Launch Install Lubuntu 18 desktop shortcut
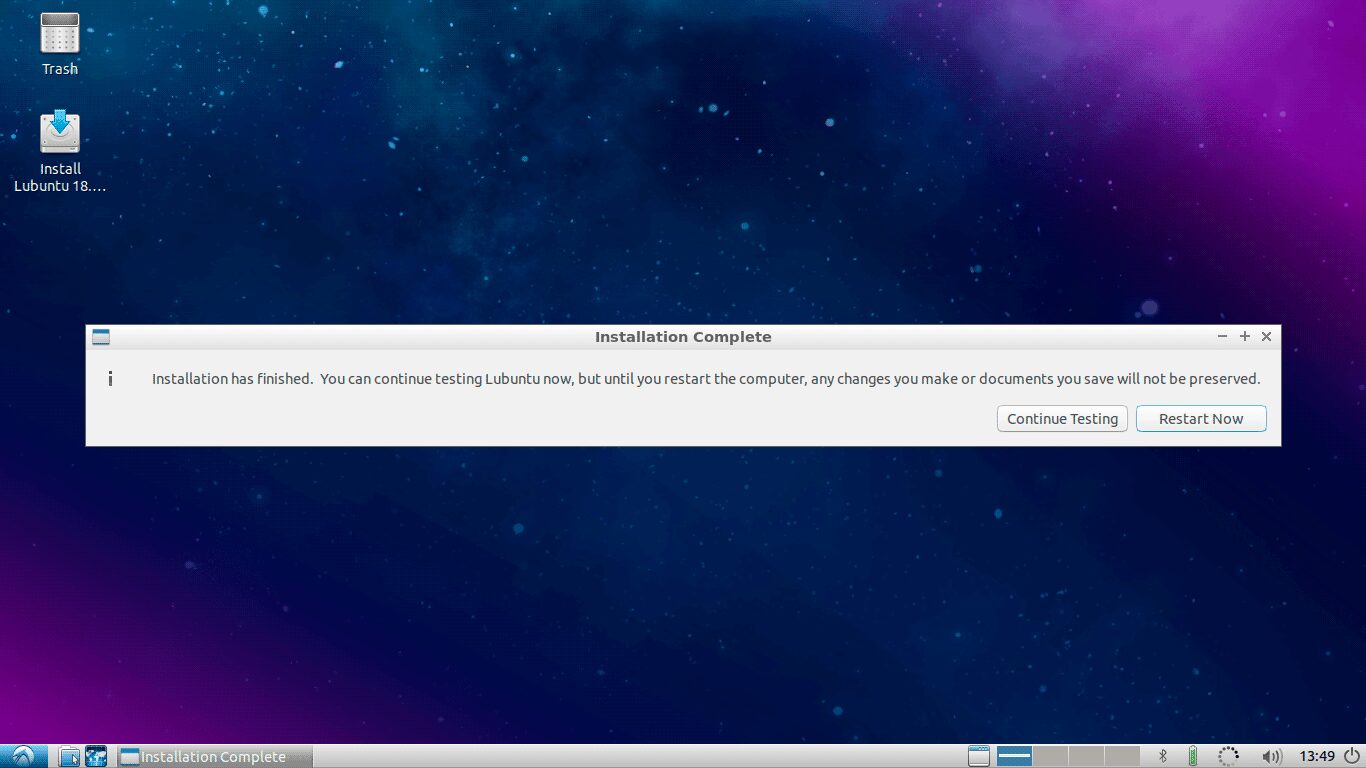Image resolution: width=1366 pixels, height=768 pixels. [59, 130]
